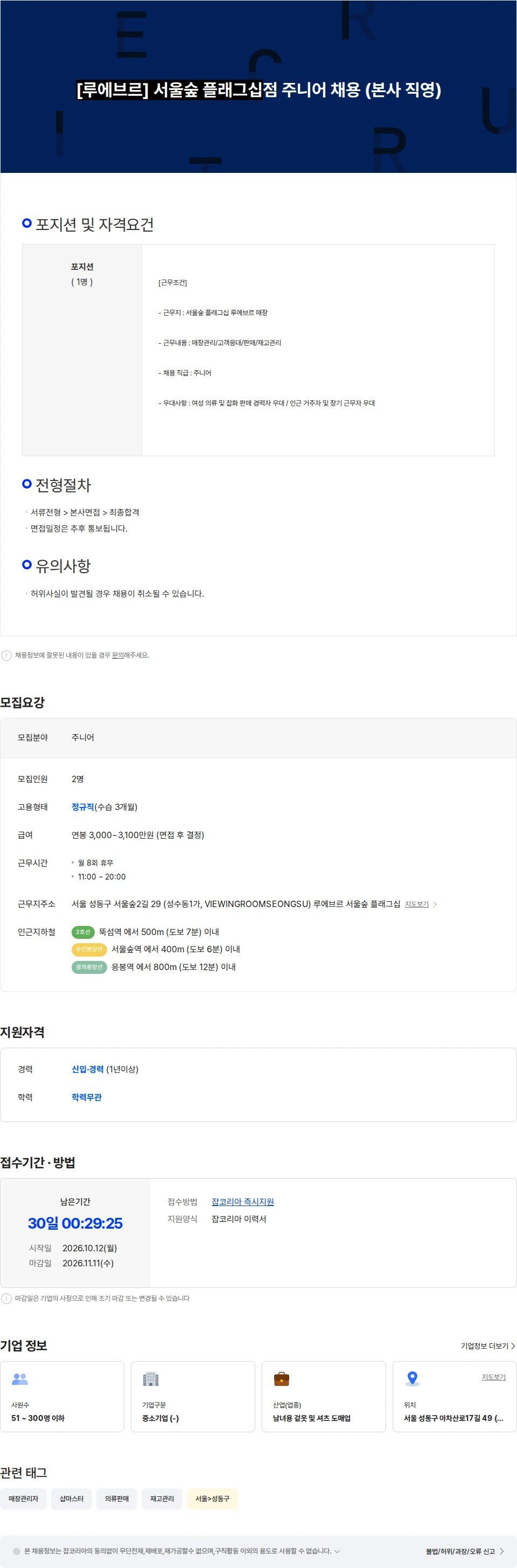Click the 학력무관 education link
The image size is (517, 1568).
coord(86,1097)
